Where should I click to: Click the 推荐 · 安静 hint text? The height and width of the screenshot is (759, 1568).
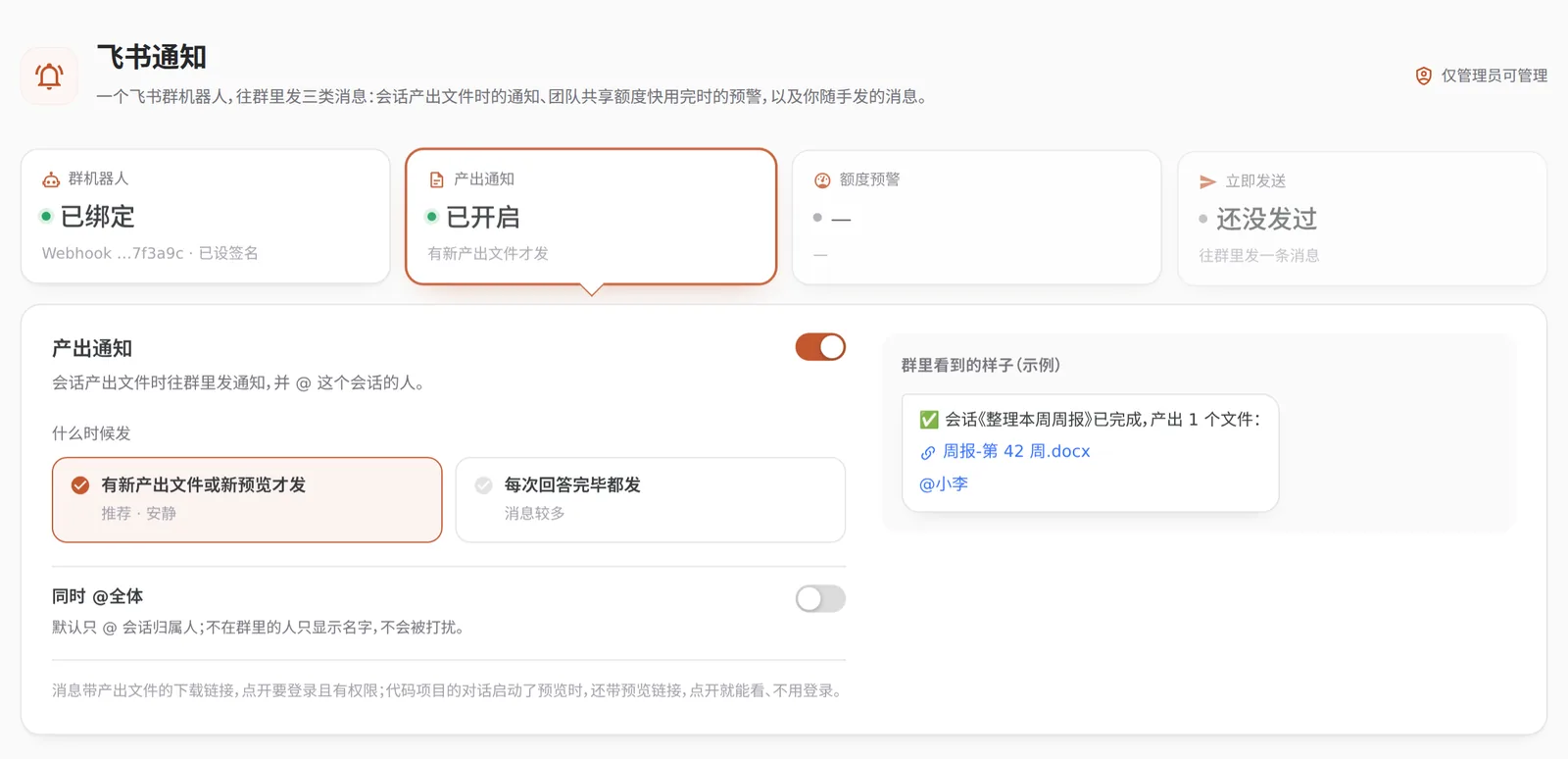[x=138, y=513]
